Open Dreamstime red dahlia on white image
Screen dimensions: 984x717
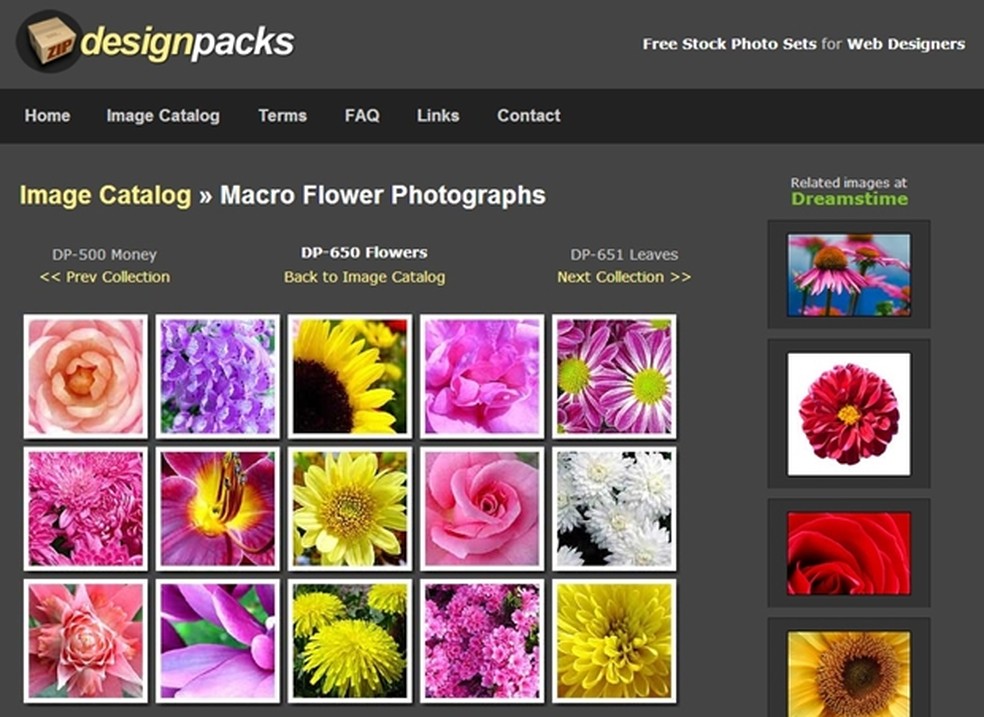849,414
